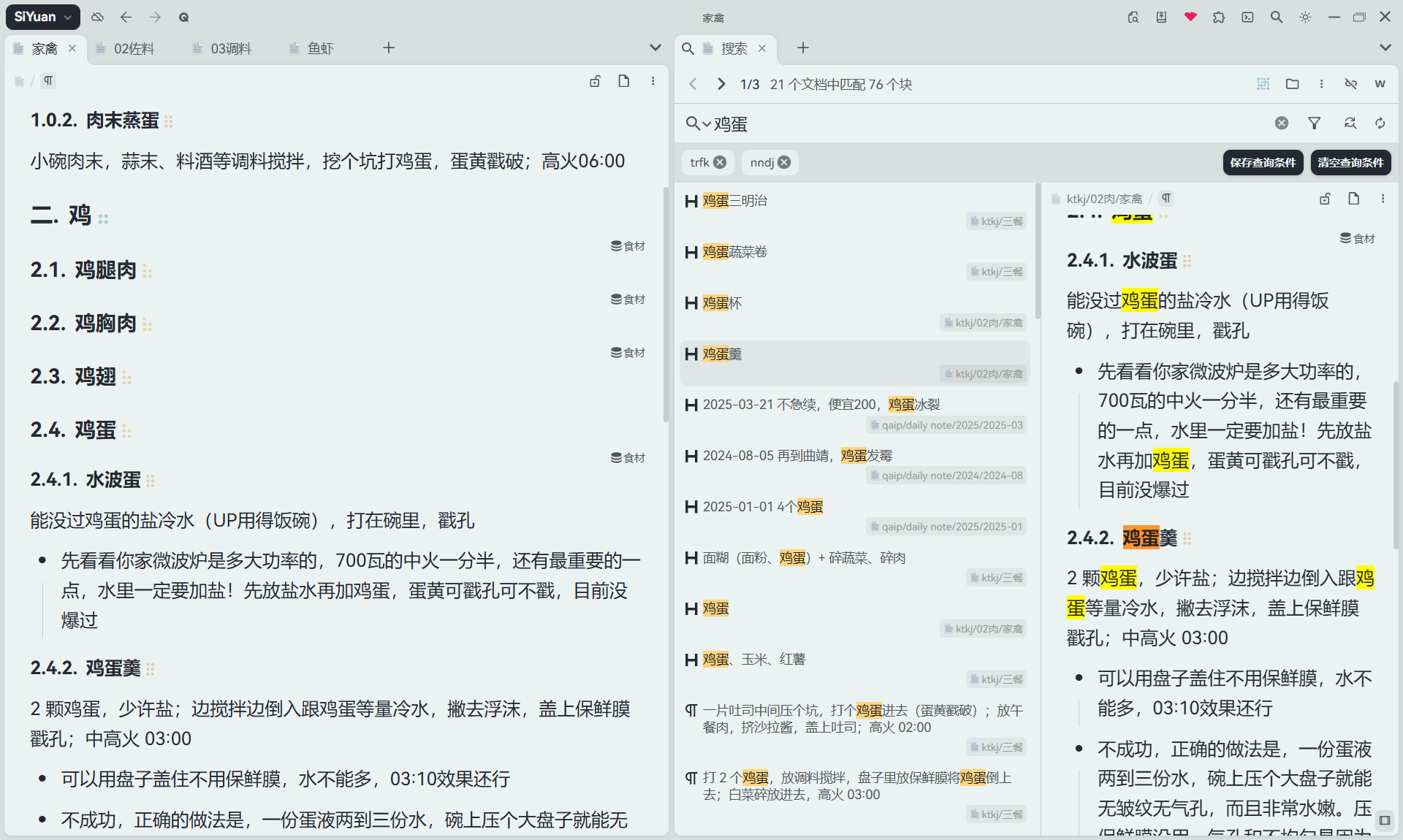Toggle light/dark appearance mode sun icon
This screenshot has width=1403, height=840.
pos(1305,17)
